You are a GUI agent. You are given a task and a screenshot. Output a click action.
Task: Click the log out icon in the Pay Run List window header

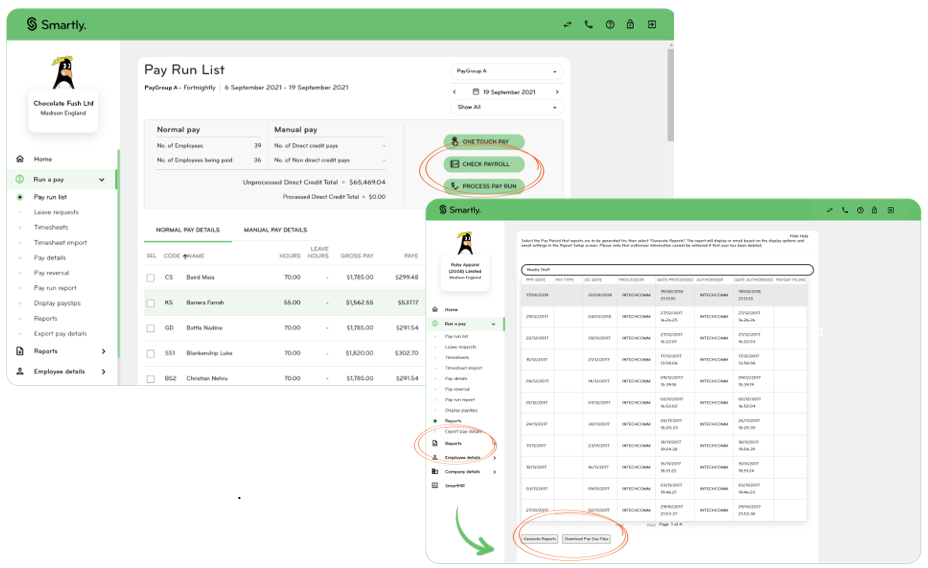(652, 24)
